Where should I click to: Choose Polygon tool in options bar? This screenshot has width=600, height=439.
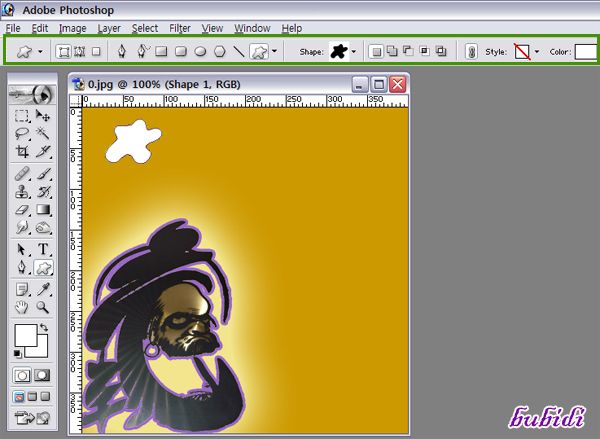pos(220,51)
